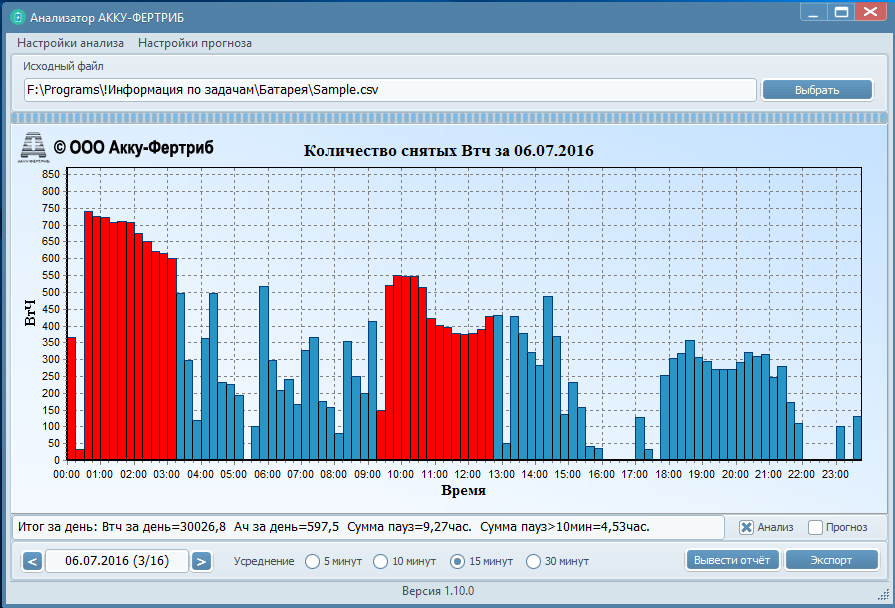The image size is (895, 608).
Task: Click the date field showing 06.07.2016
Action: [117, 561]
